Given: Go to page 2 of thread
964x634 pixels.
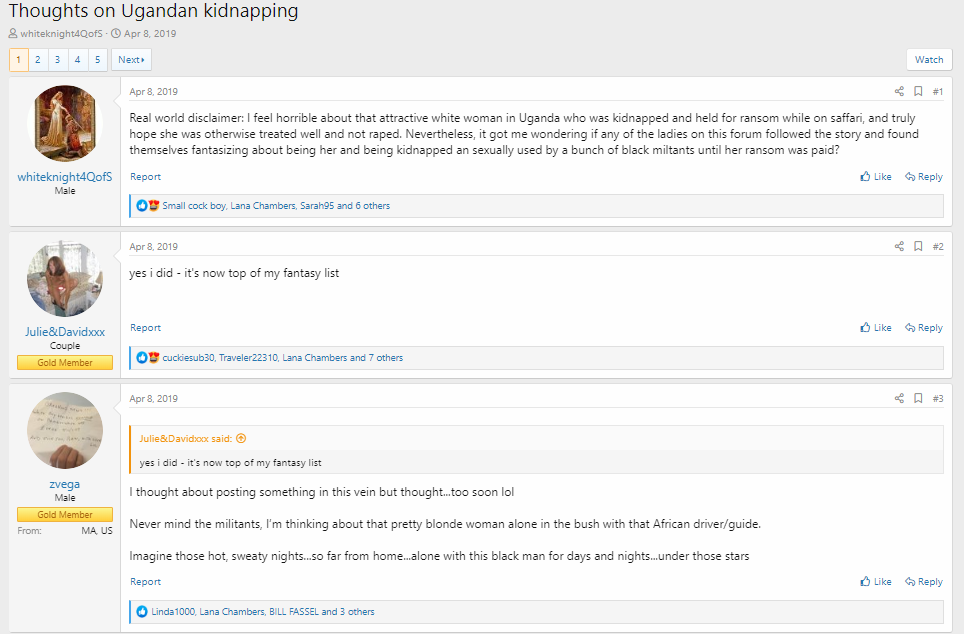Looking at the screenshot, I should (38, 60).
